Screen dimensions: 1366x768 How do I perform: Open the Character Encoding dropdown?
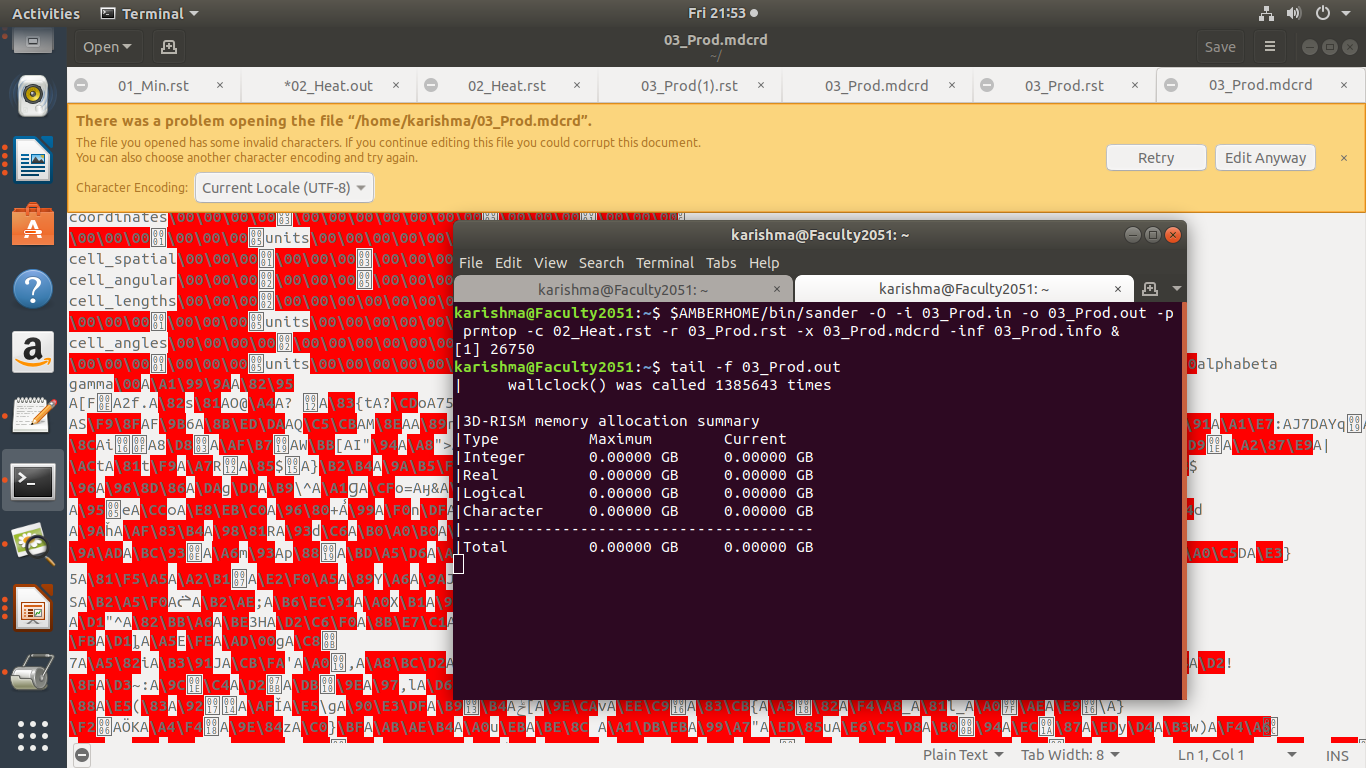tap(286, 188)
